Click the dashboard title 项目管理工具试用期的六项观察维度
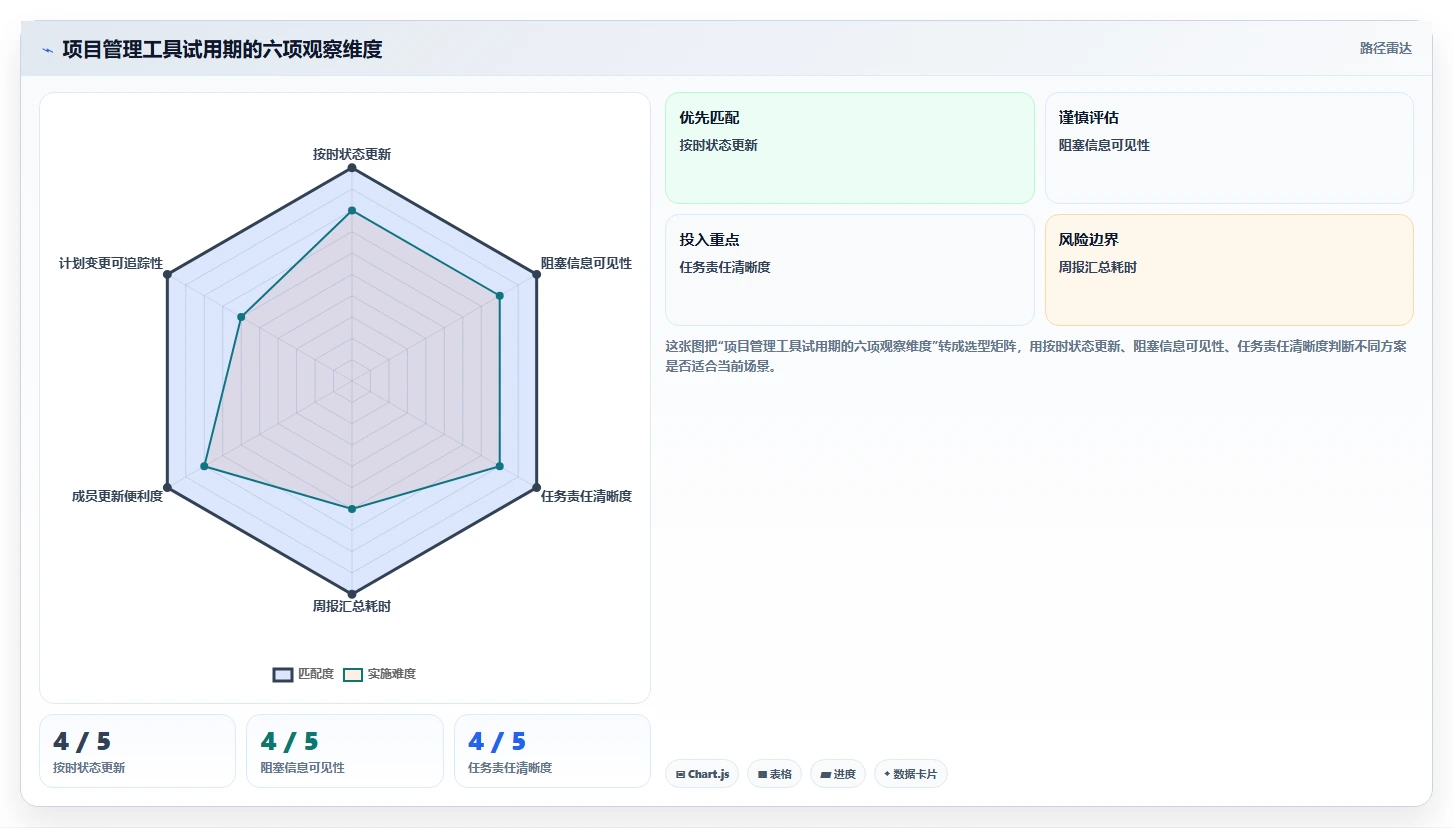 point(222,49)
